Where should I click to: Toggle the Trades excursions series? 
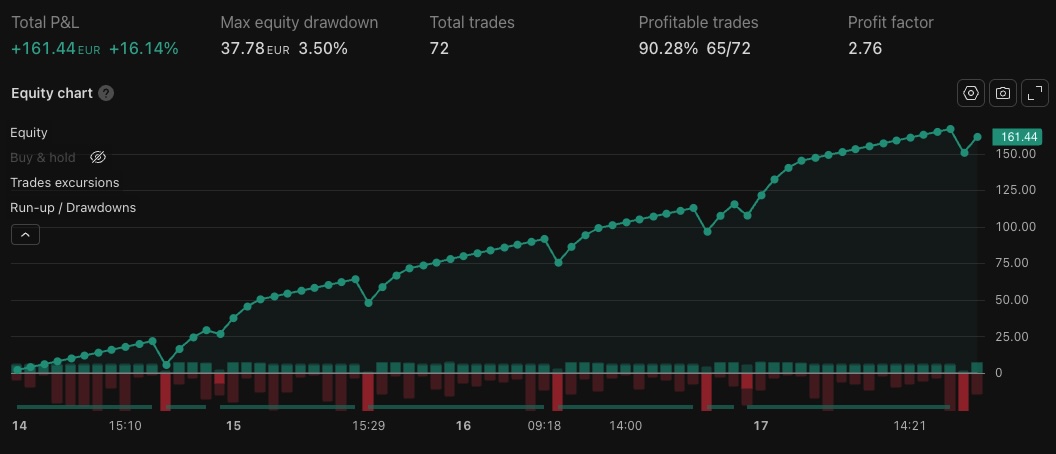point(64,182)
